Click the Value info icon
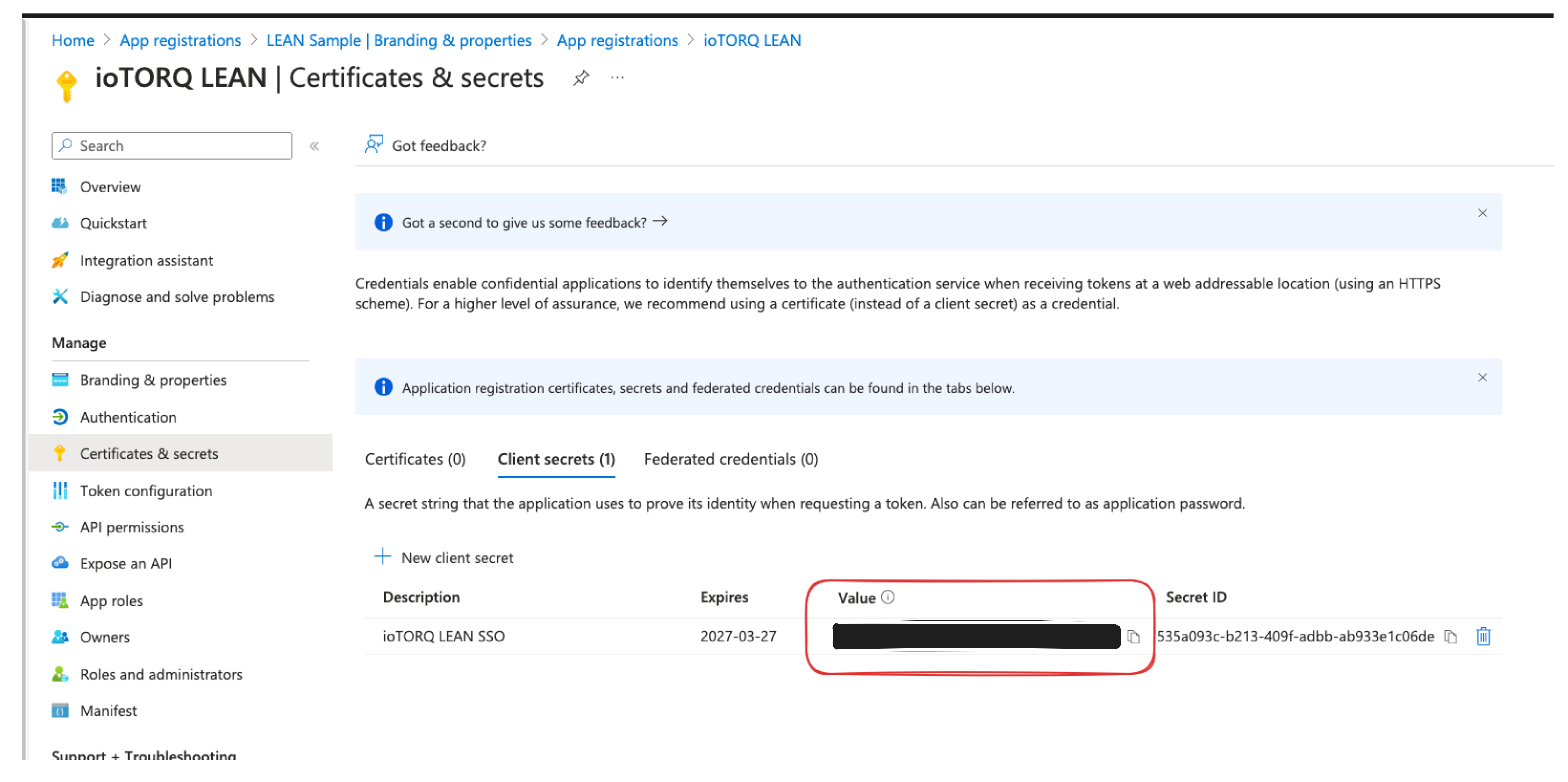The width and height of the screenshot is (1568, 782). pos(888,597)
